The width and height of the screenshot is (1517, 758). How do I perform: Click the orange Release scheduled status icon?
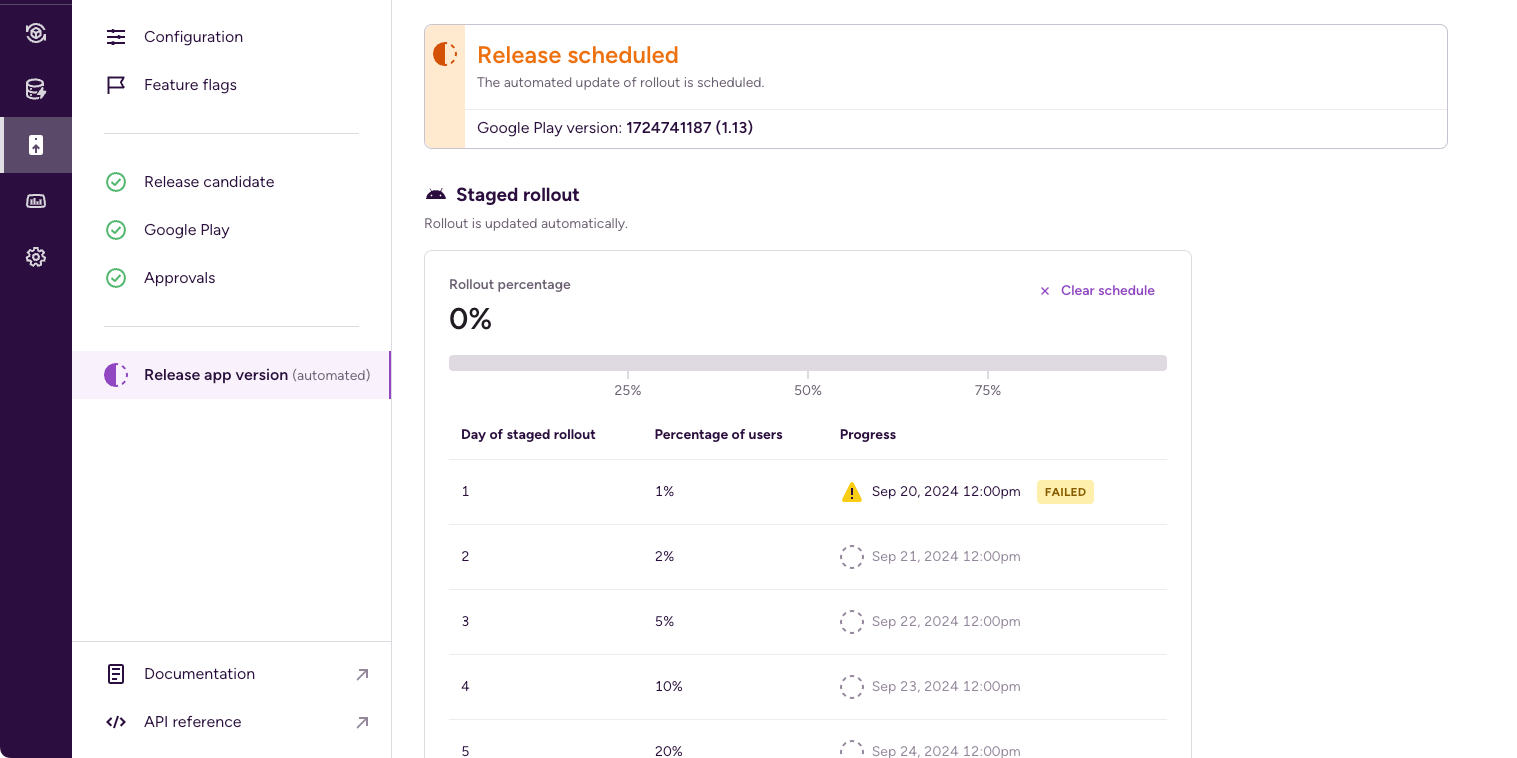tap(445, 55)
